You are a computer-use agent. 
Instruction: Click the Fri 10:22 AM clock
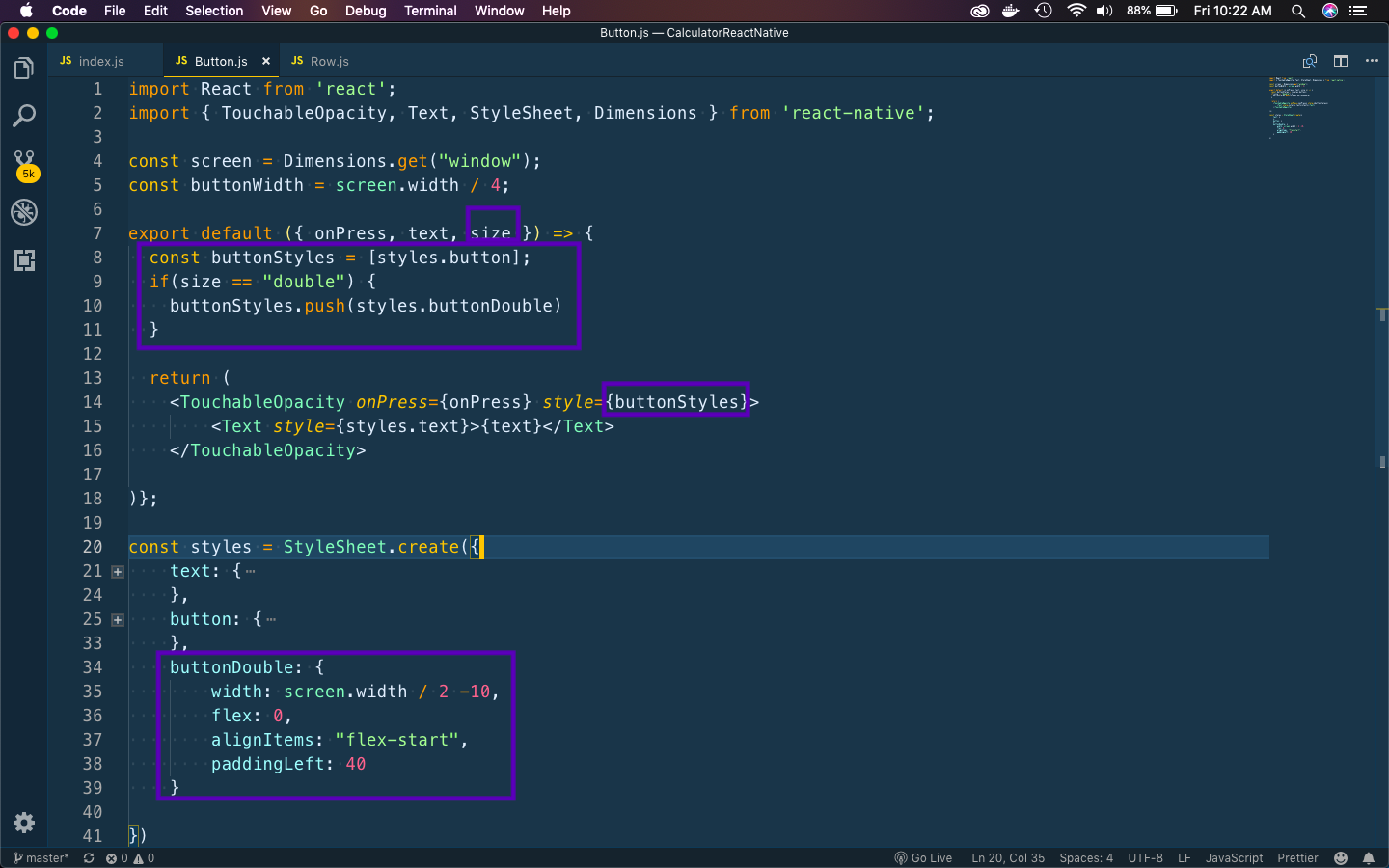1233,11
